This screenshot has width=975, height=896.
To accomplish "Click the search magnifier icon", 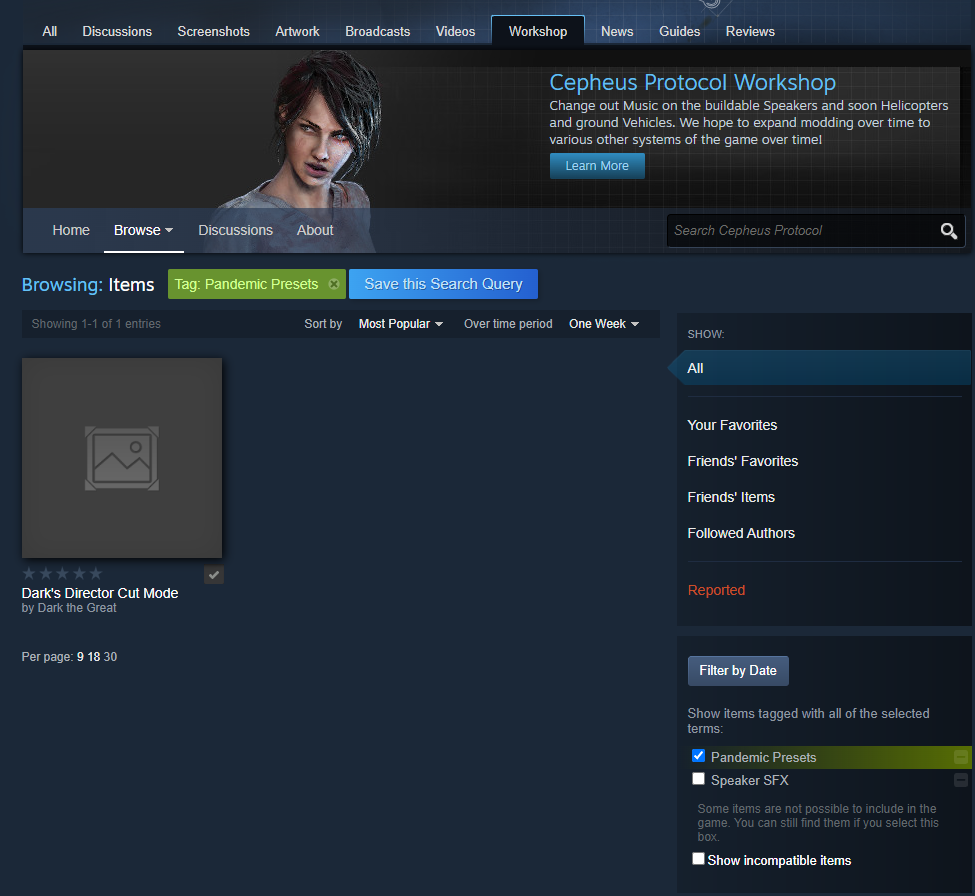I will (948, 231).
